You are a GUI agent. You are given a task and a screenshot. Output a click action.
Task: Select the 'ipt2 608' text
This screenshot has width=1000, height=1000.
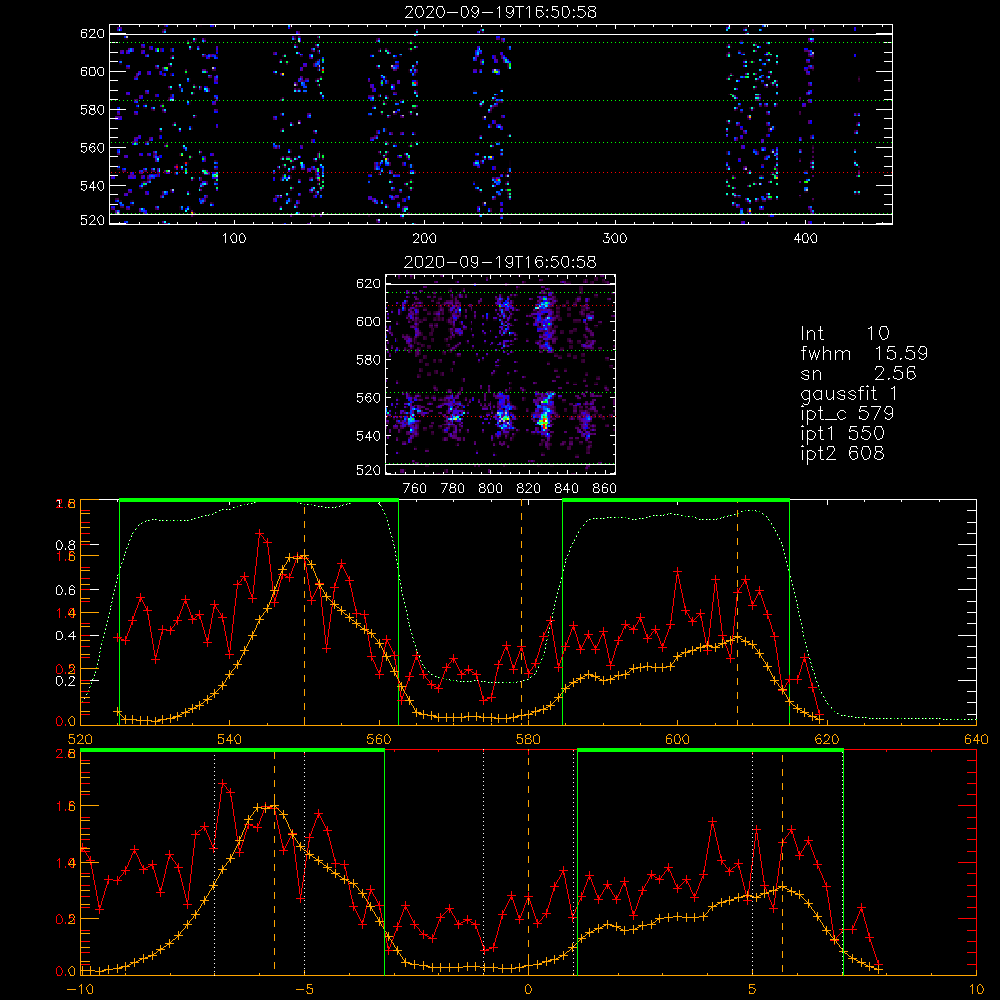842,453
